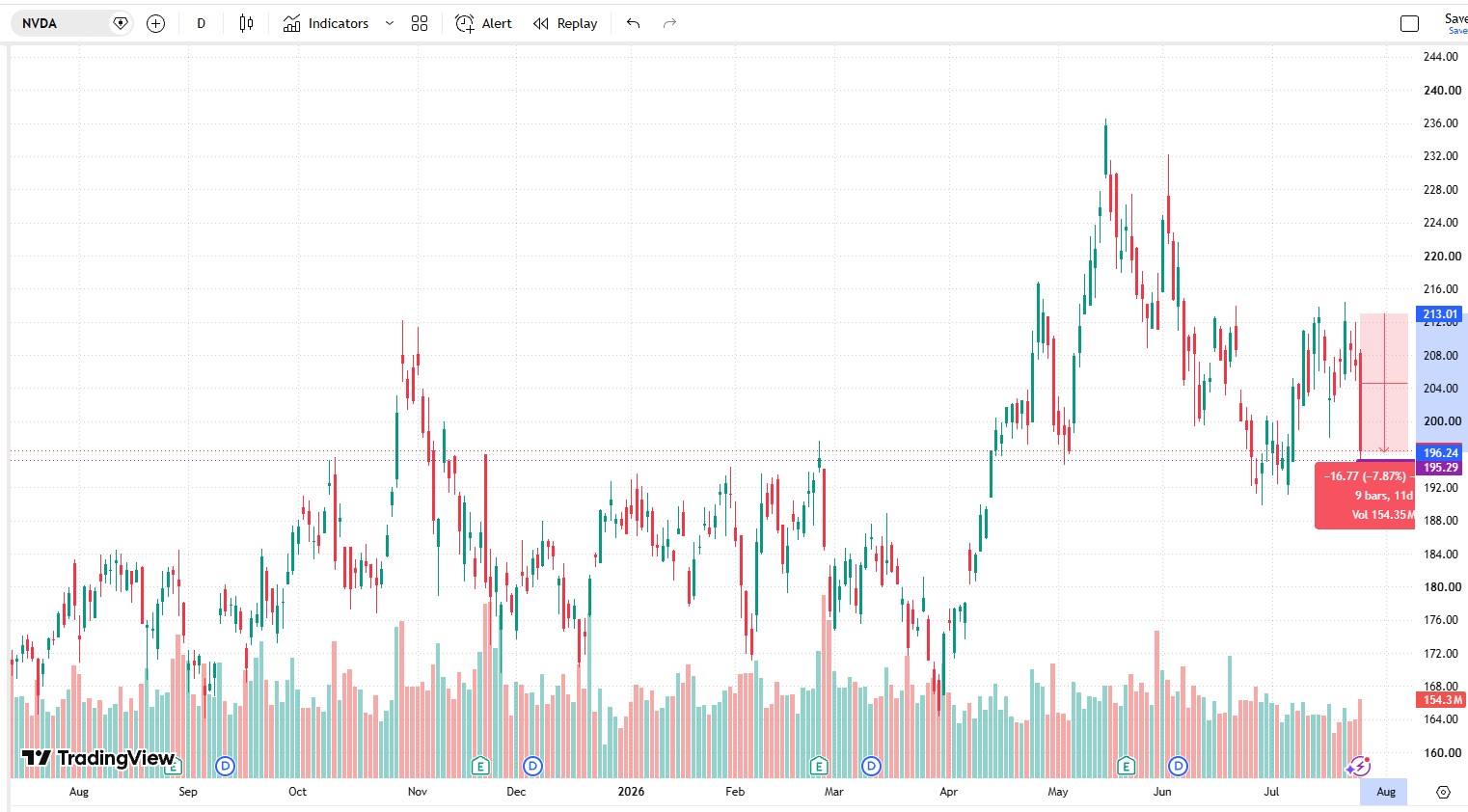Click the 180.00 price scale label
The width and height of the screenshot is (1468, 812).
tap(1441, 587)
